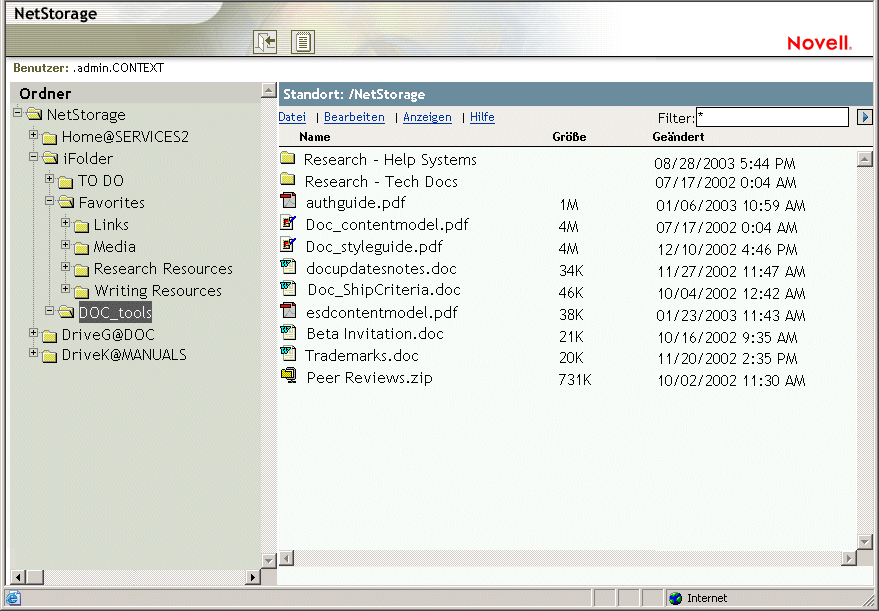
Task: Open the document list icon in header
Action: tap(303, 42)
